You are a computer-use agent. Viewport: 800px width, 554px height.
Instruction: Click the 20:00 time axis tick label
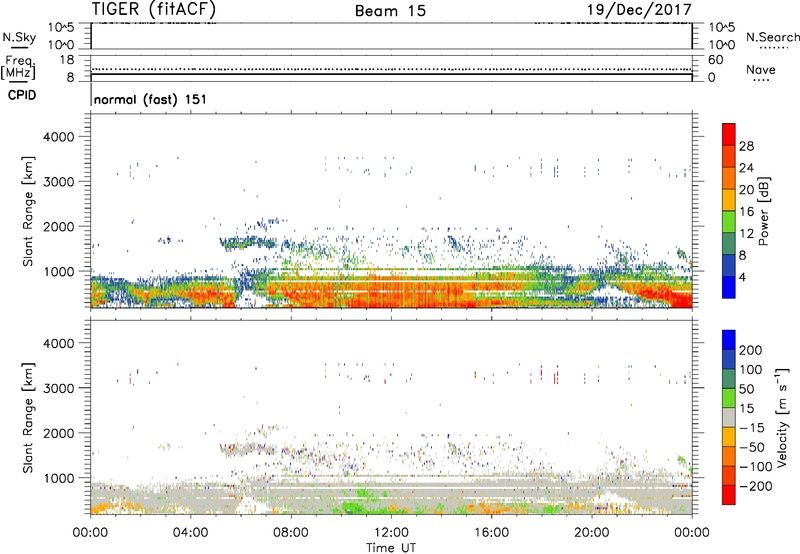coord(591,533)
